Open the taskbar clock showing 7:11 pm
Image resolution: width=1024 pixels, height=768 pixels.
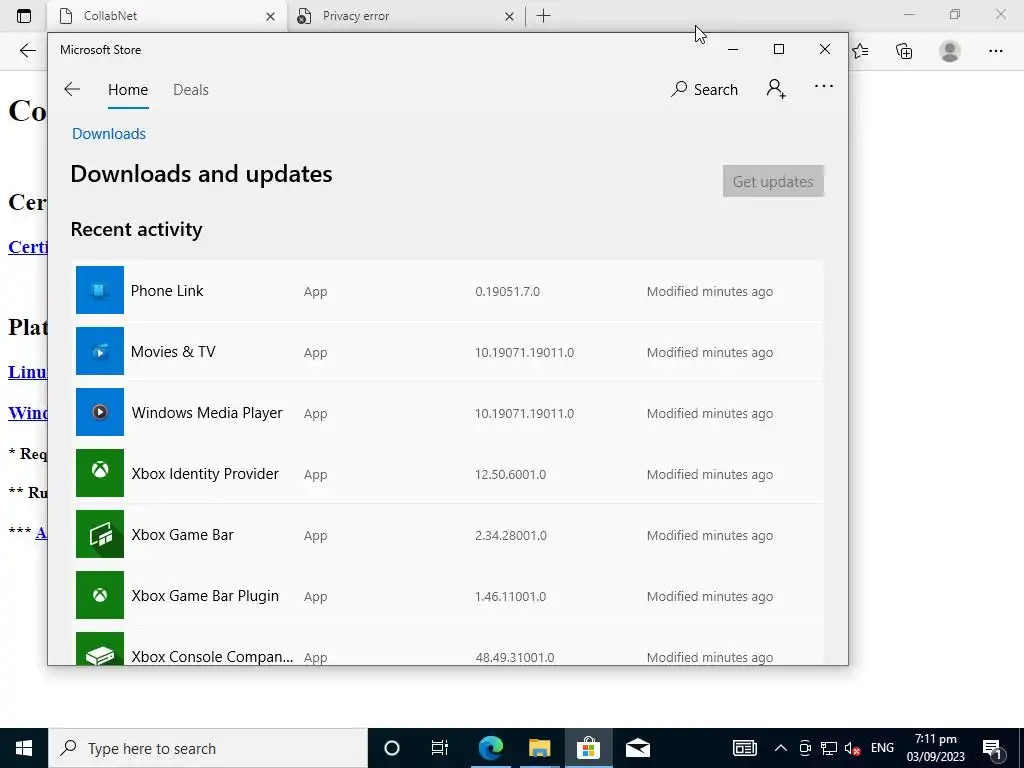pyautogui.click(x=935, y=748)
